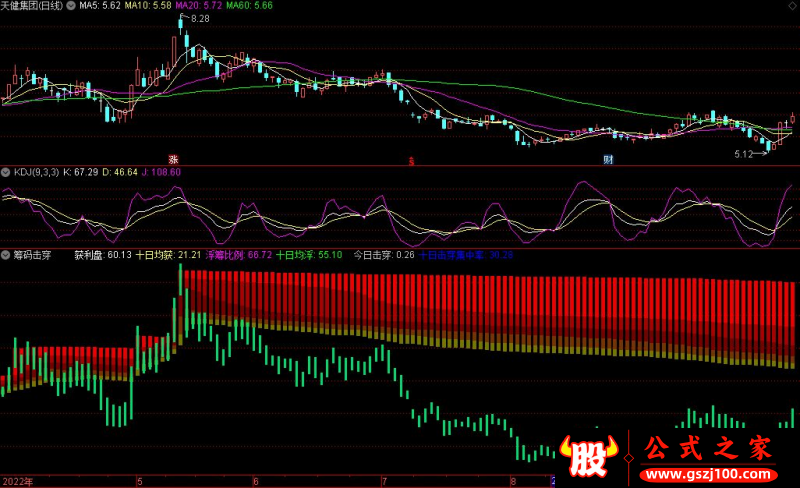The image size is (800, 488).
Task: Open the www.gszj100.com link
Action: 708,475
